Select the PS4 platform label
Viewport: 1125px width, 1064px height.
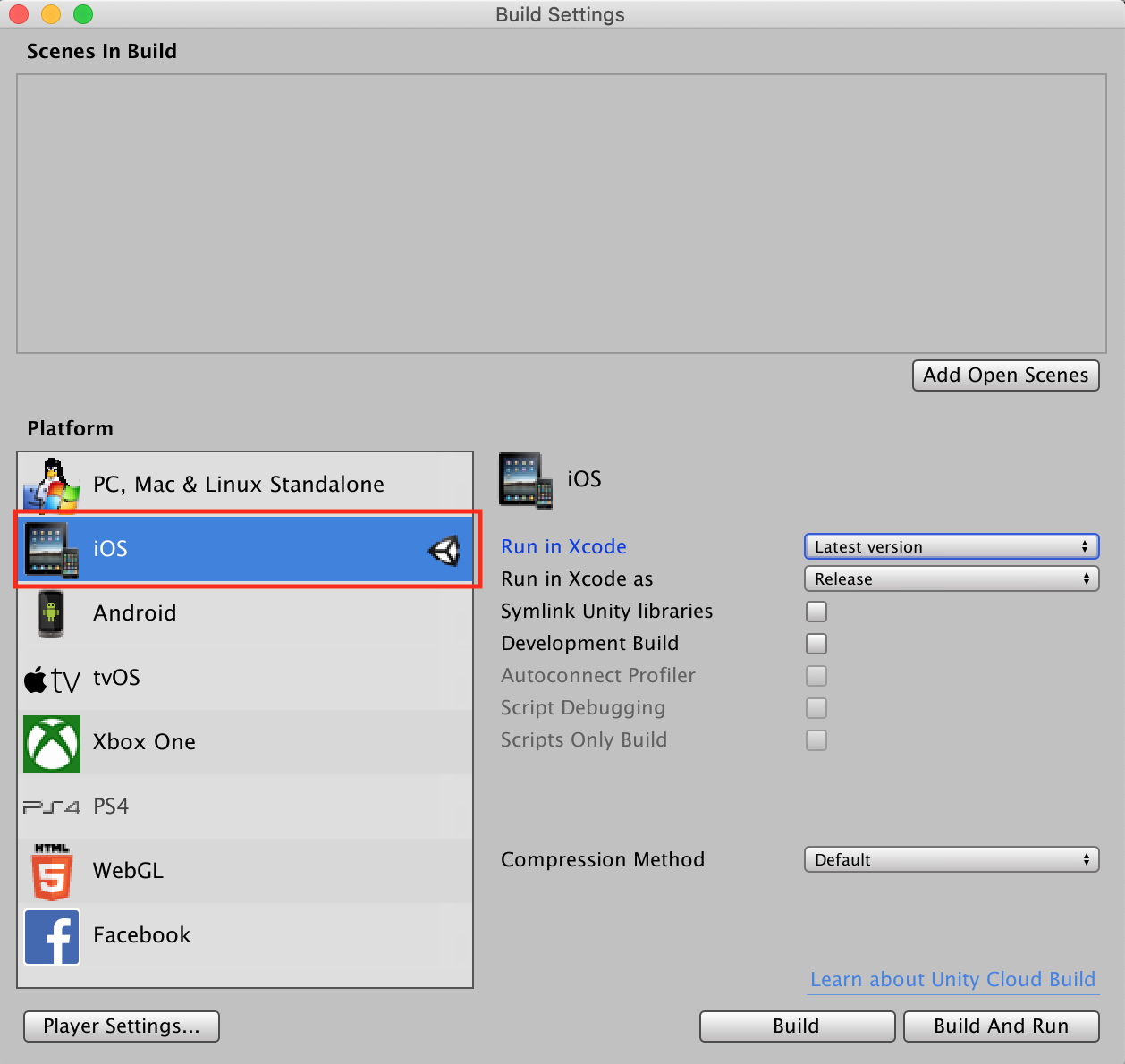coord(111,806)
